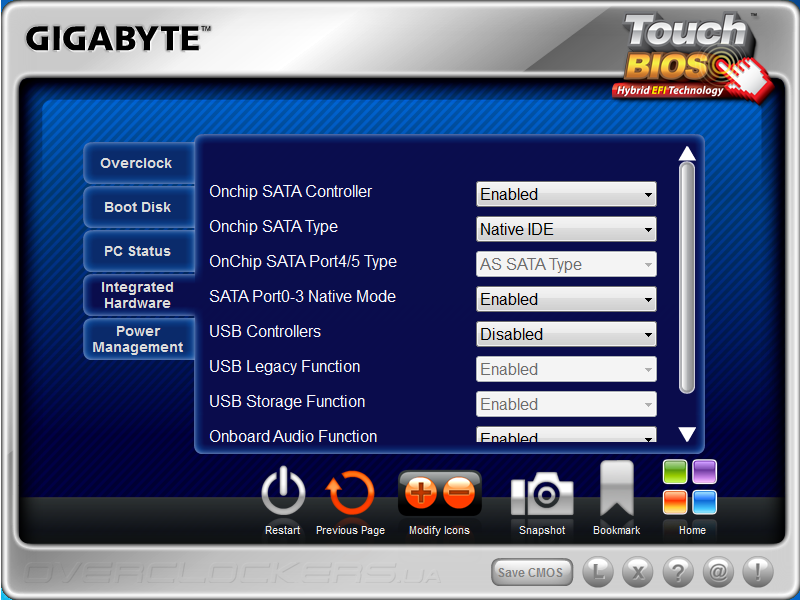This screenshot has height=600, width=800.
Task: Take a Snapshot with camera icon
Action: 542,493
